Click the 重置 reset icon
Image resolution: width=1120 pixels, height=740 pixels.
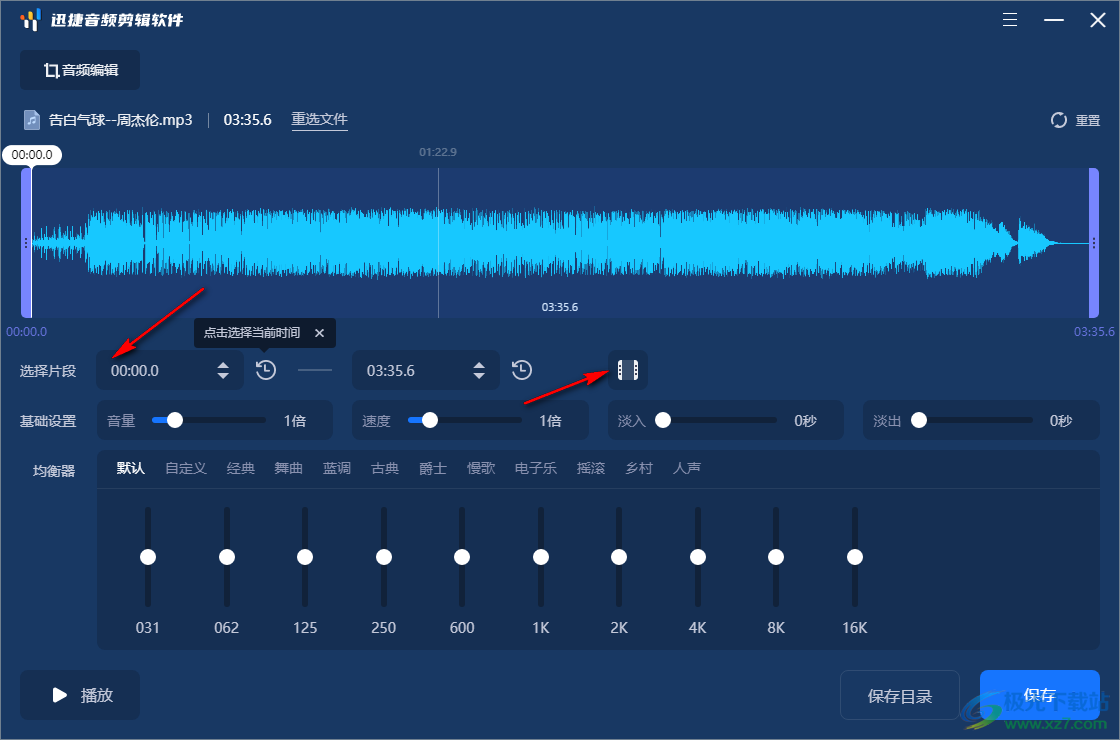tap(1059, 120)
